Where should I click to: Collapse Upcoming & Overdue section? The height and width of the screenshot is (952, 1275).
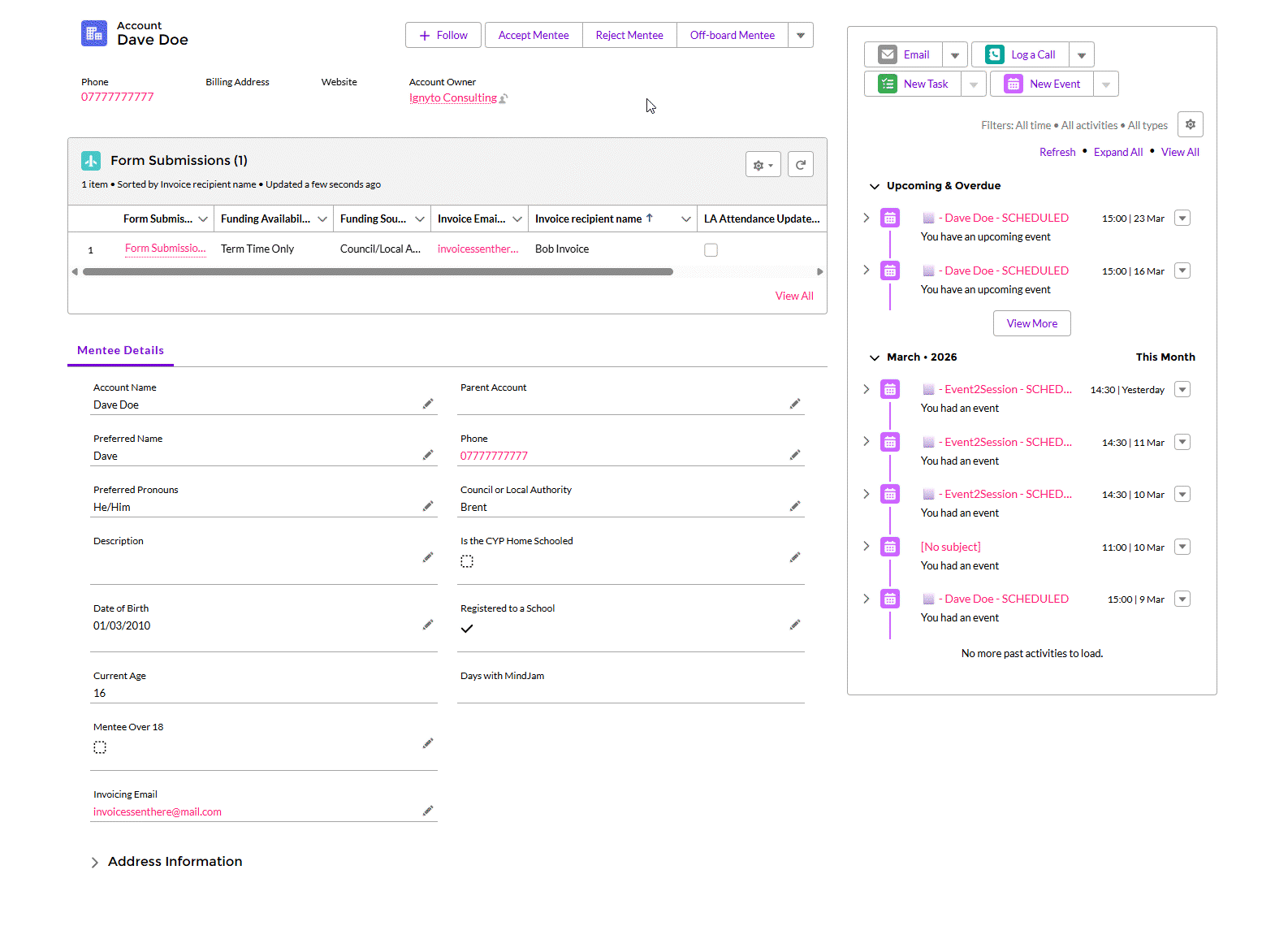coord(875,186)
